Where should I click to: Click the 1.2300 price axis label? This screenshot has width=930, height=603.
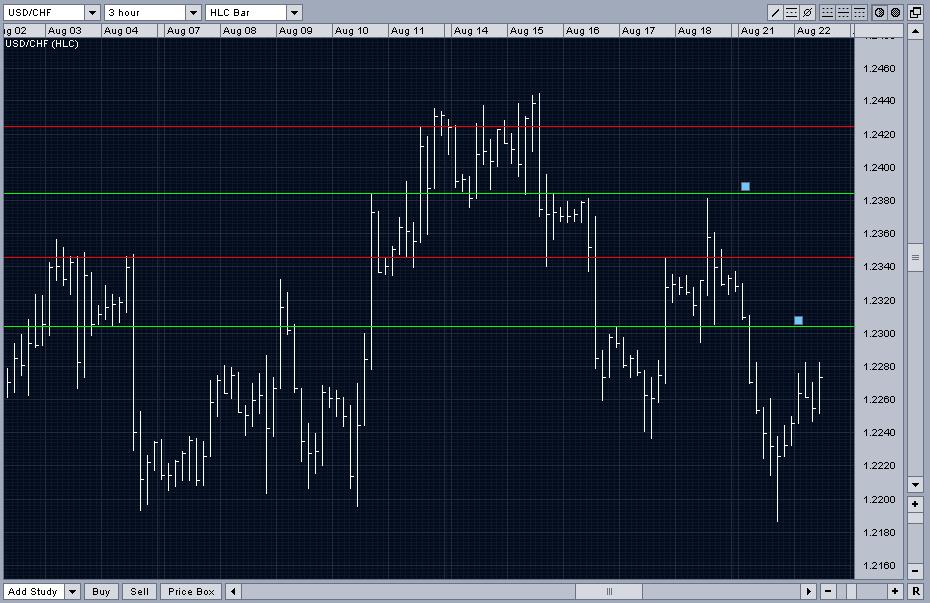pos(880,333)
